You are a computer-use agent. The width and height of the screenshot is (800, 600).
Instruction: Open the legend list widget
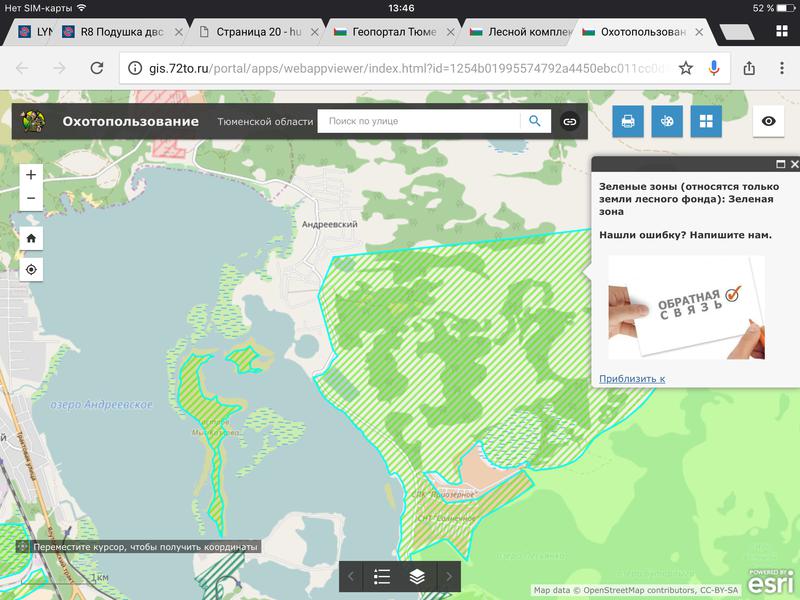point(382,576)
